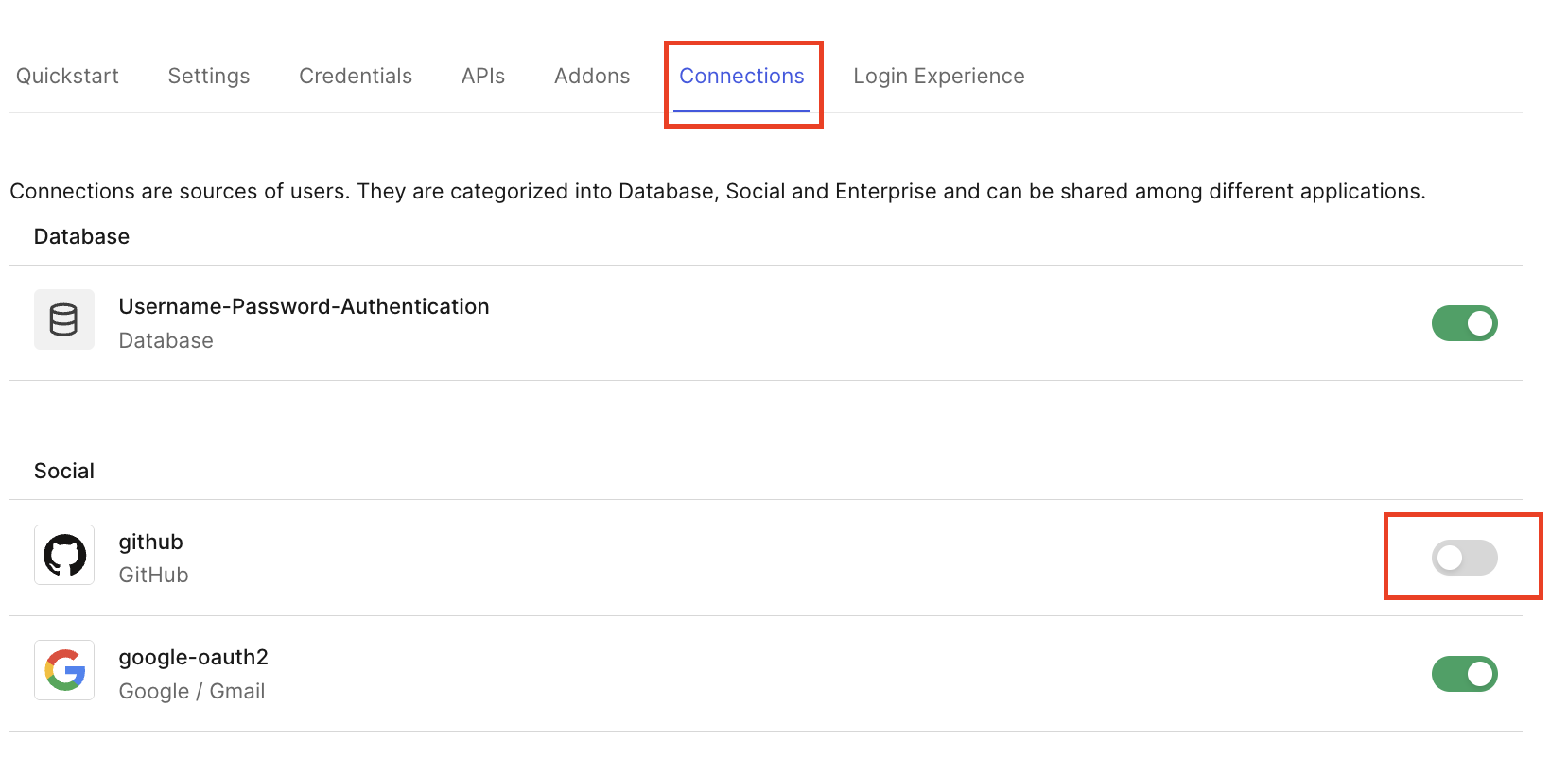Open the github connection name

click(150, 542)
